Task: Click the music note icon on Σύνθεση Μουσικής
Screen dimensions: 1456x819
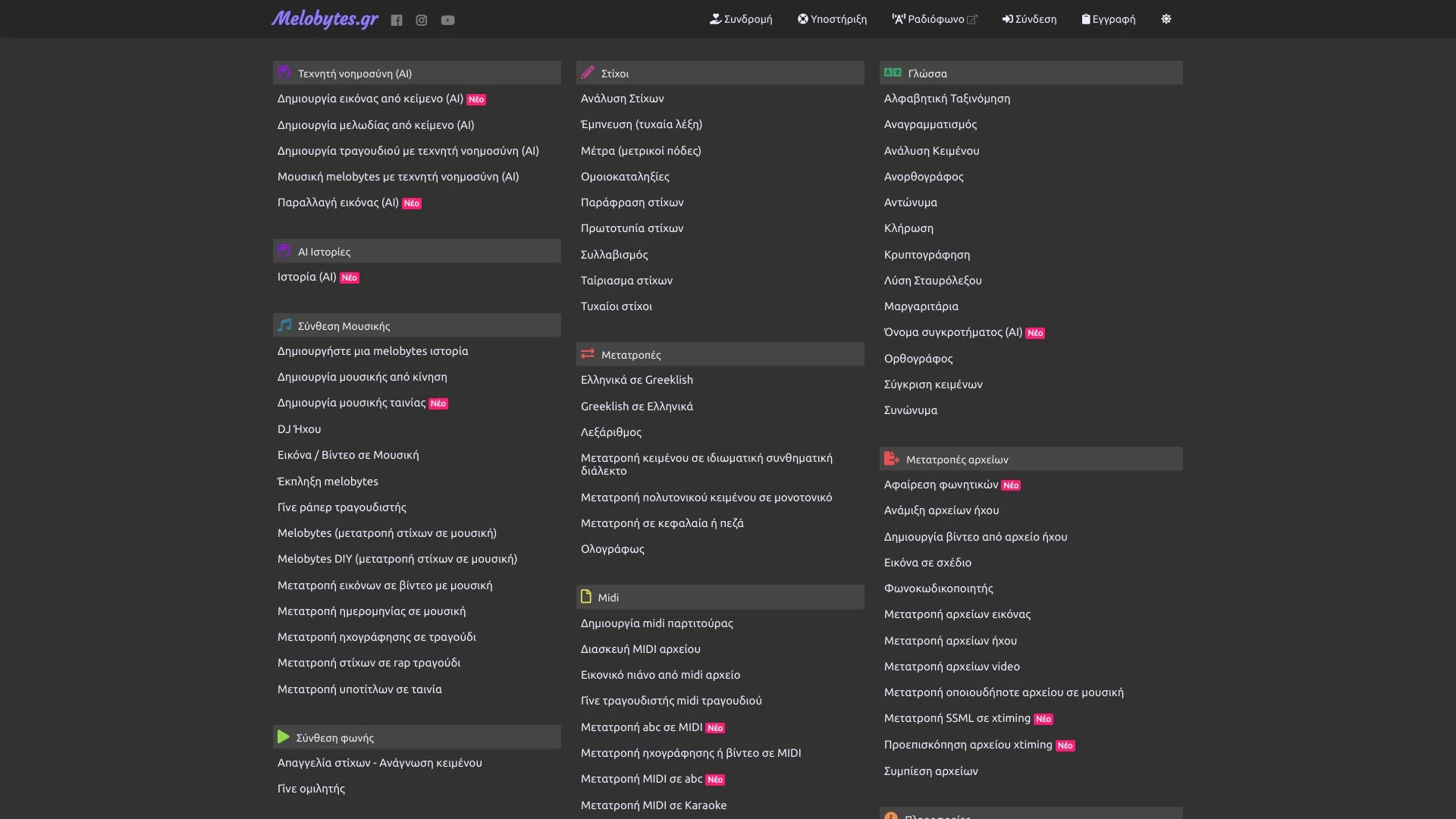Action: (x=284, y=325)
